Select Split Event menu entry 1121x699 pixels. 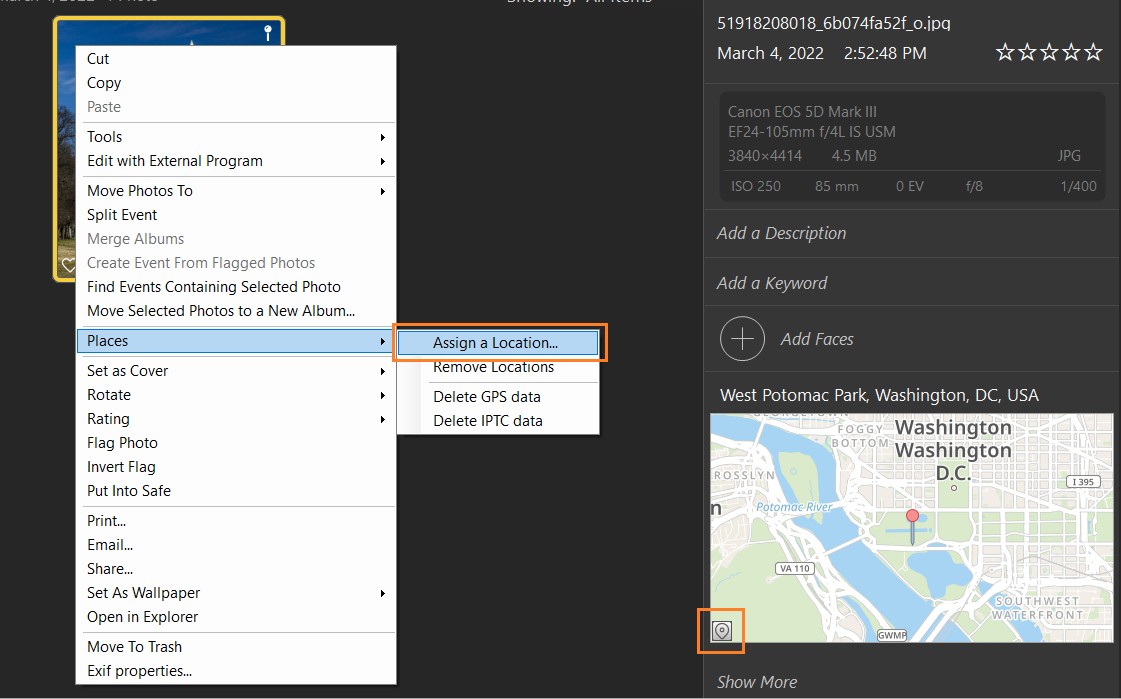tap(236, 215)
